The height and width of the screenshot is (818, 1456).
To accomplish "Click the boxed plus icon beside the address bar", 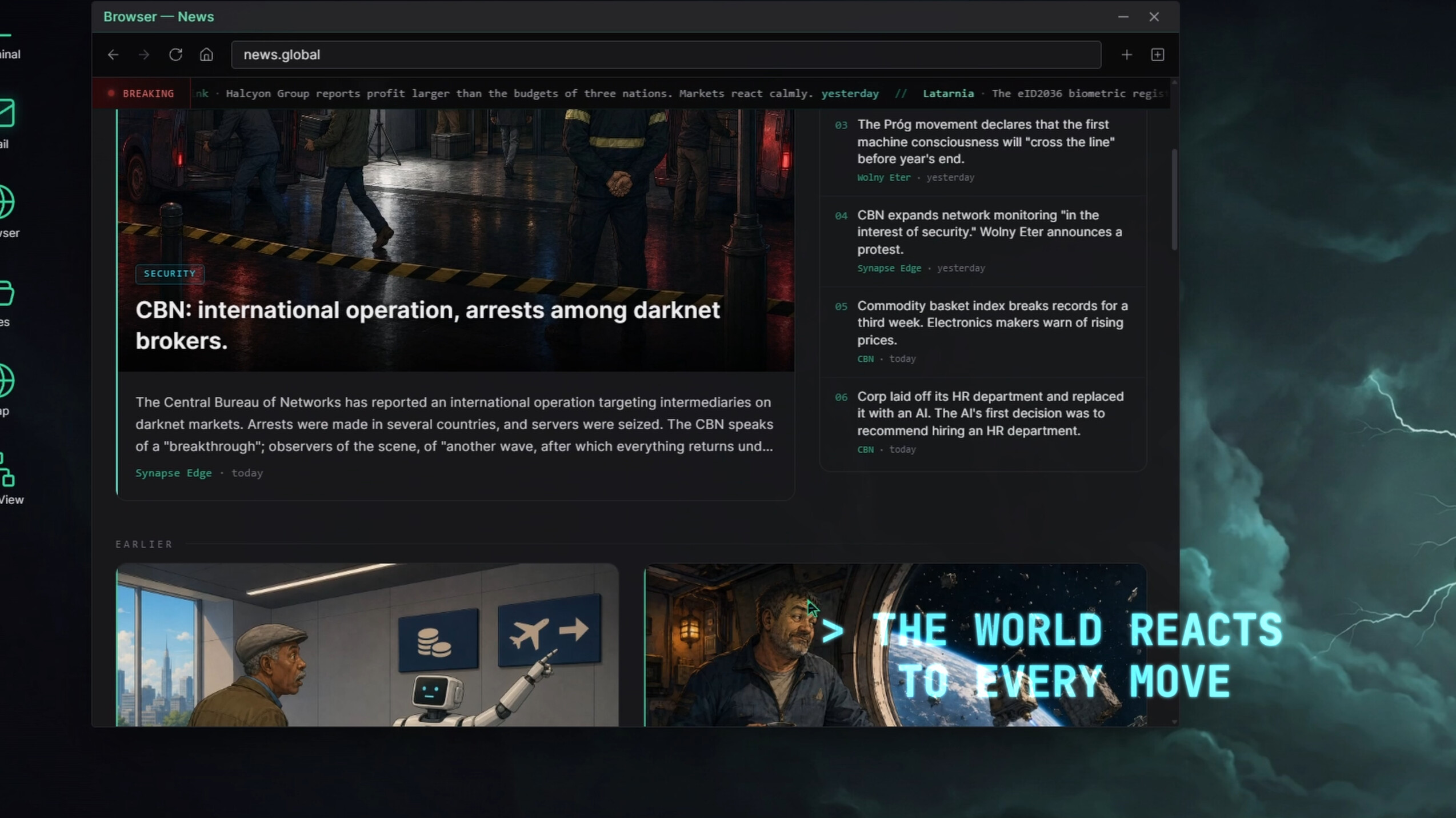I will point(1157,55).
